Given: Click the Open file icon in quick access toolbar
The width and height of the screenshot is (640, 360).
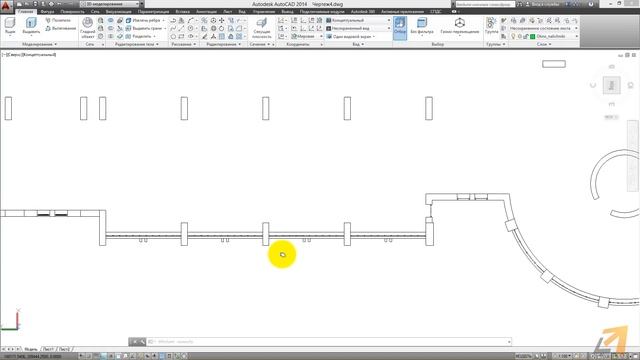Looking at the screenshot, I should pos(27,4).
